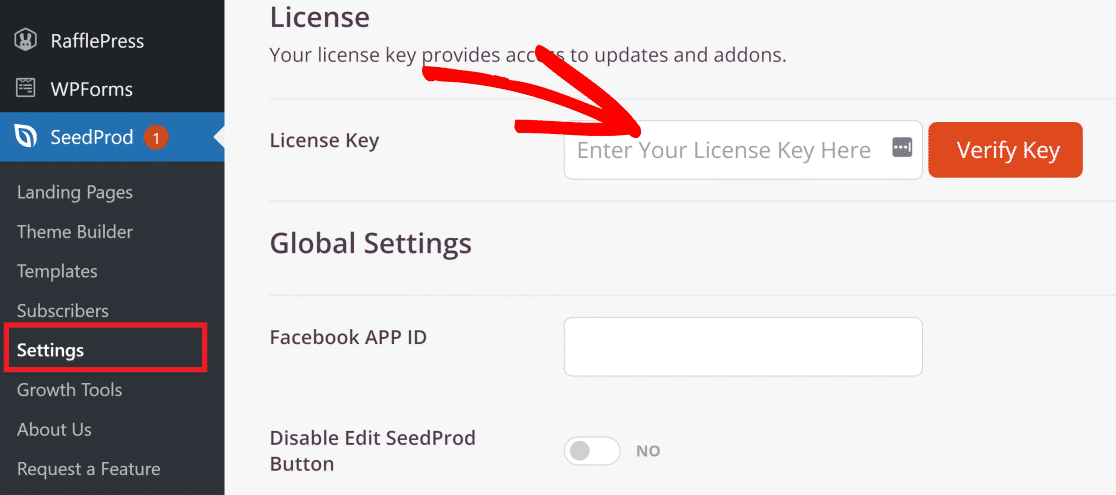The height and width of the screenshot is (495, 1116).
Task: Open Theme Builder submenu item
Action: pyautogui.click(x=75, y=231)
